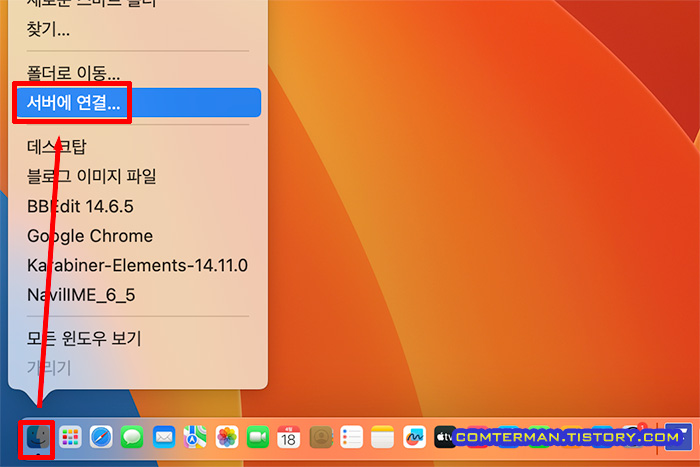The image size is (700, 467).
Task: Open the Notes app icon
Action: [x=383, y=437]
